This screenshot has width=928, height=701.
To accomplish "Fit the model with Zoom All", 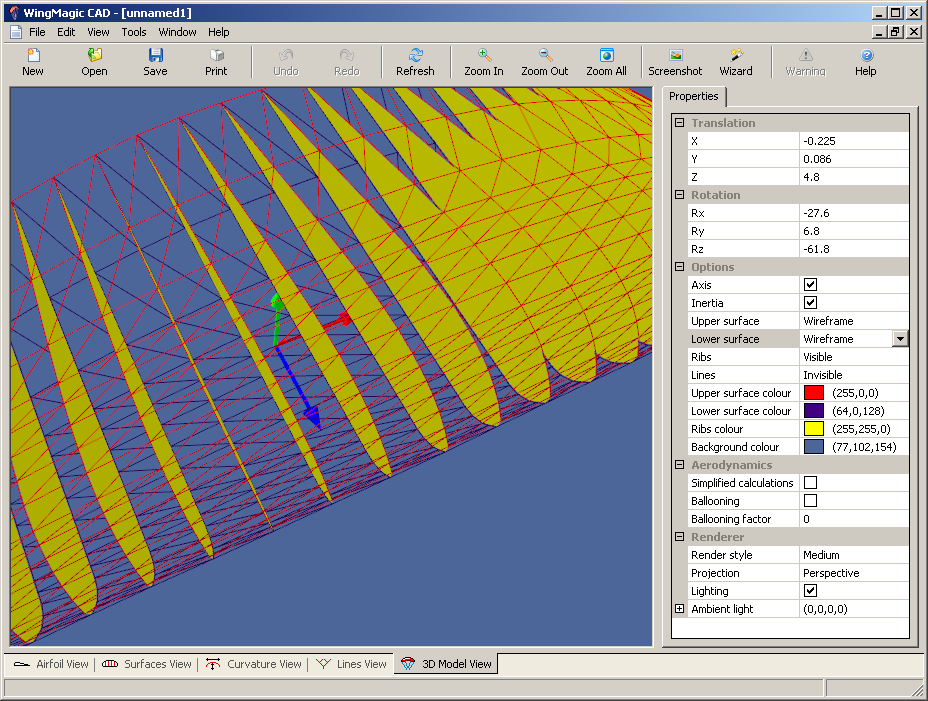I will coord(607,55).
